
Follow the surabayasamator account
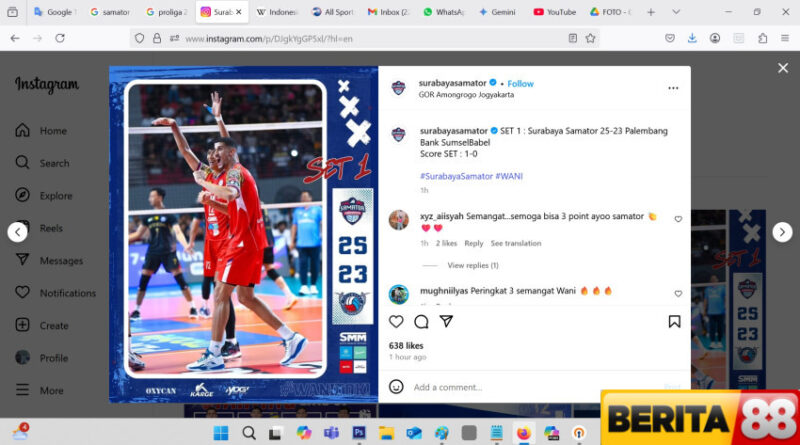coord(520,84)
